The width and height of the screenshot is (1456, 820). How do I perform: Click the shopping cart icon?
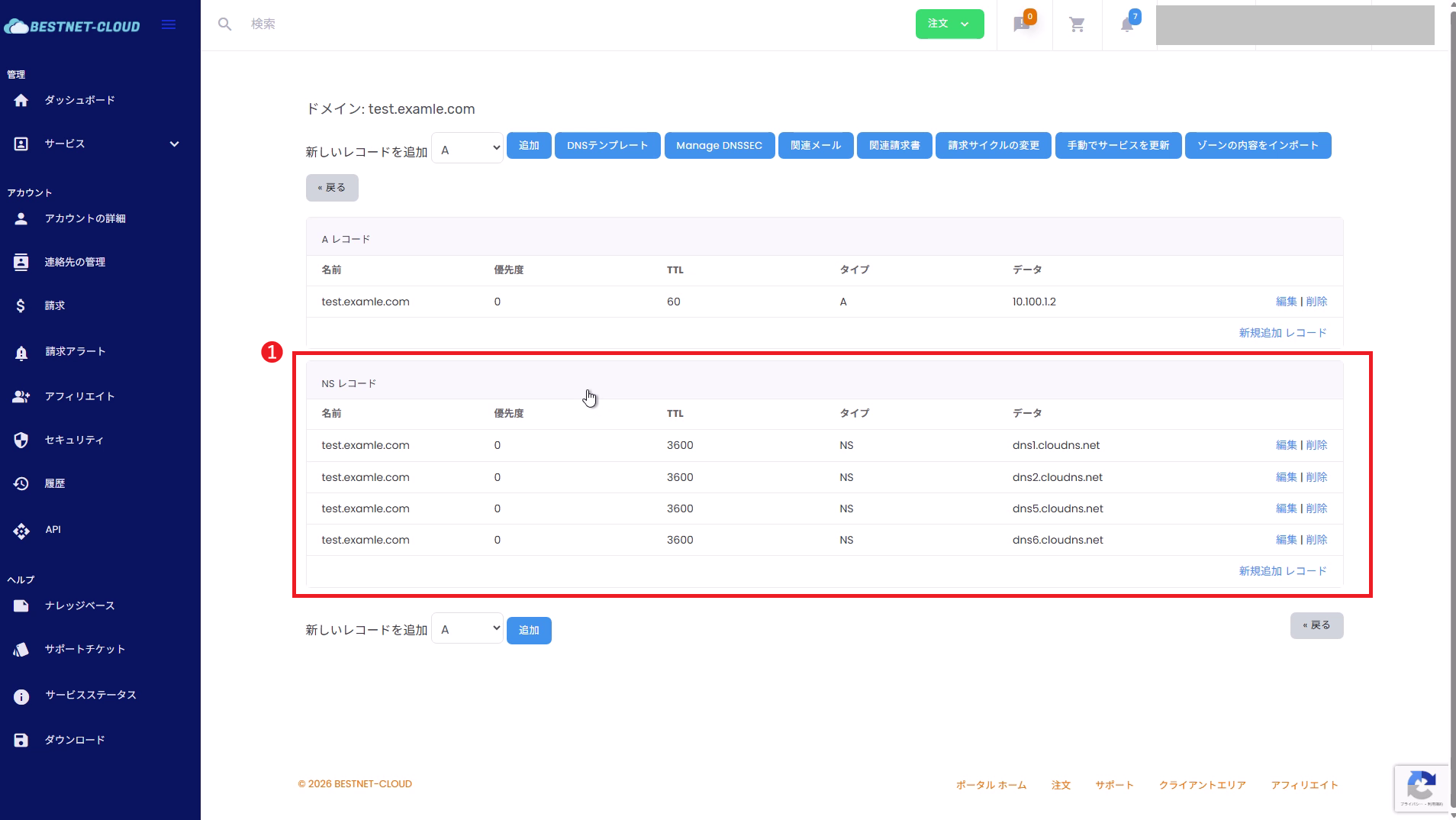(x=1077, y=25)
